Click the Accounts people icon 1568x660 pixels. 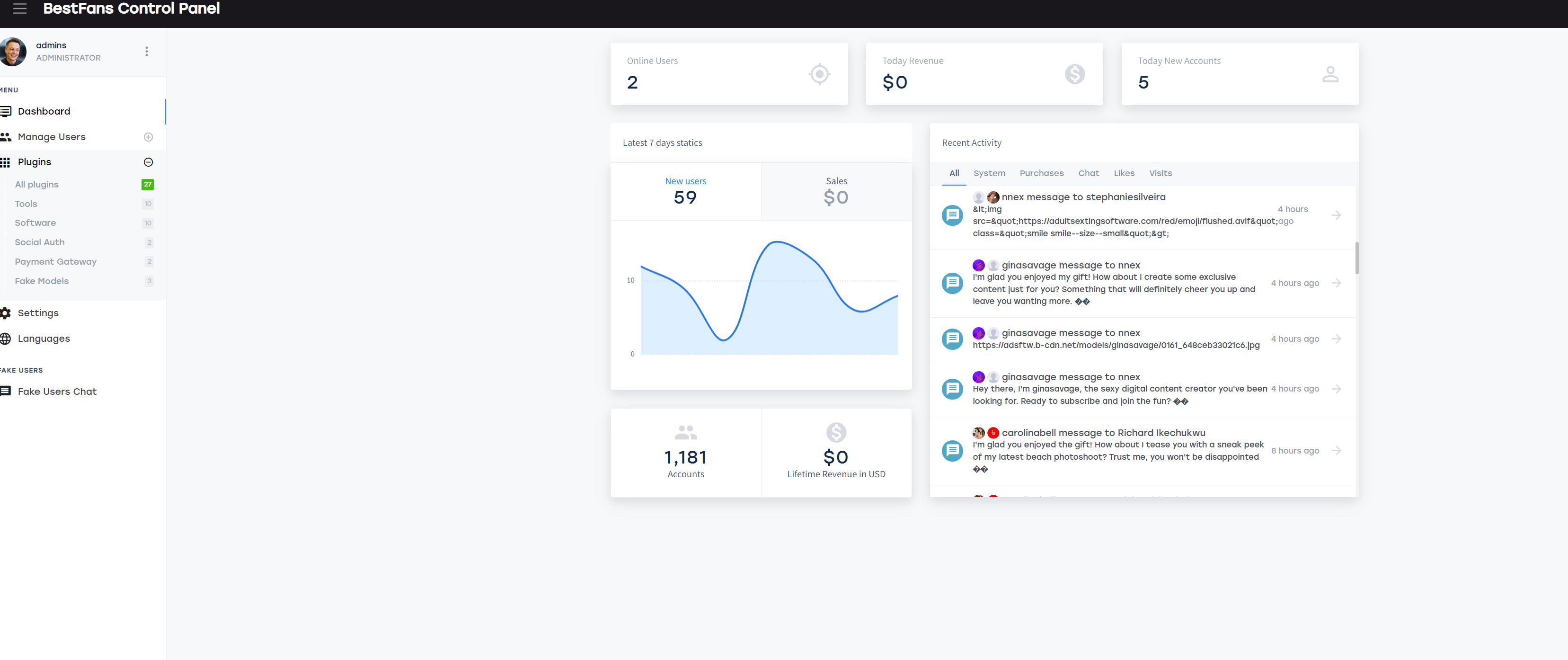pos(686,432)
